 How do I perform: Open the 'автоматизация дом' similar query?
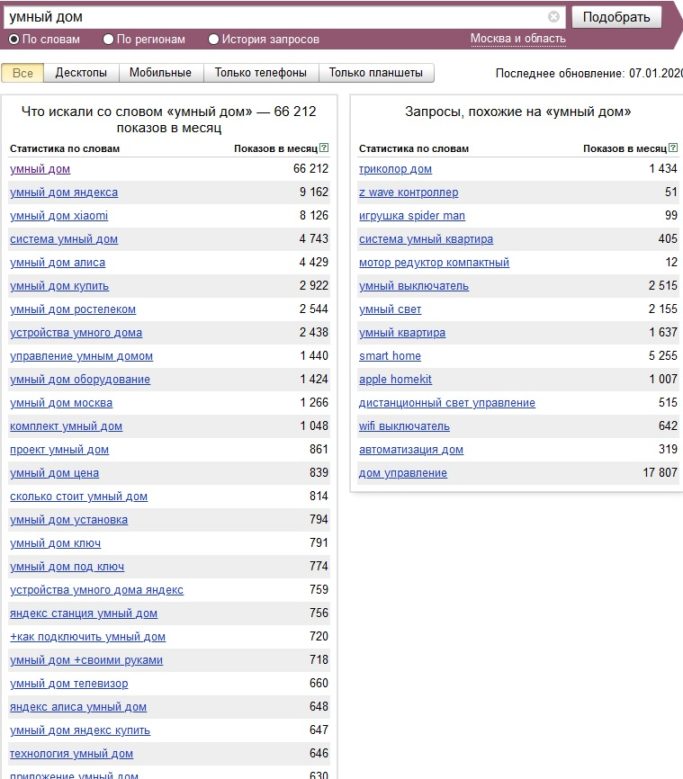[x=411, y=450]
